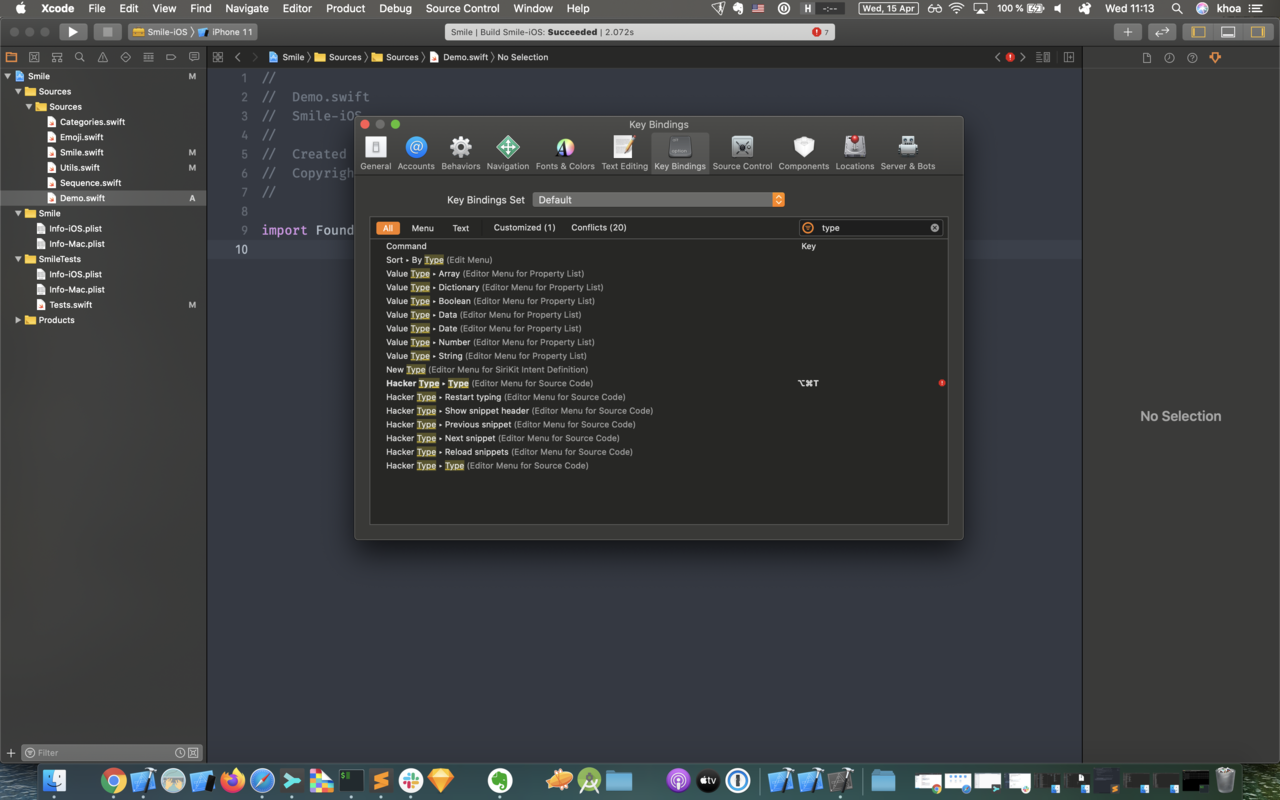The height and width of the screenshot is (800, 1280).
Task: Open the Wi-Fi menu bar icon
Action: click(x=957, y=8)
